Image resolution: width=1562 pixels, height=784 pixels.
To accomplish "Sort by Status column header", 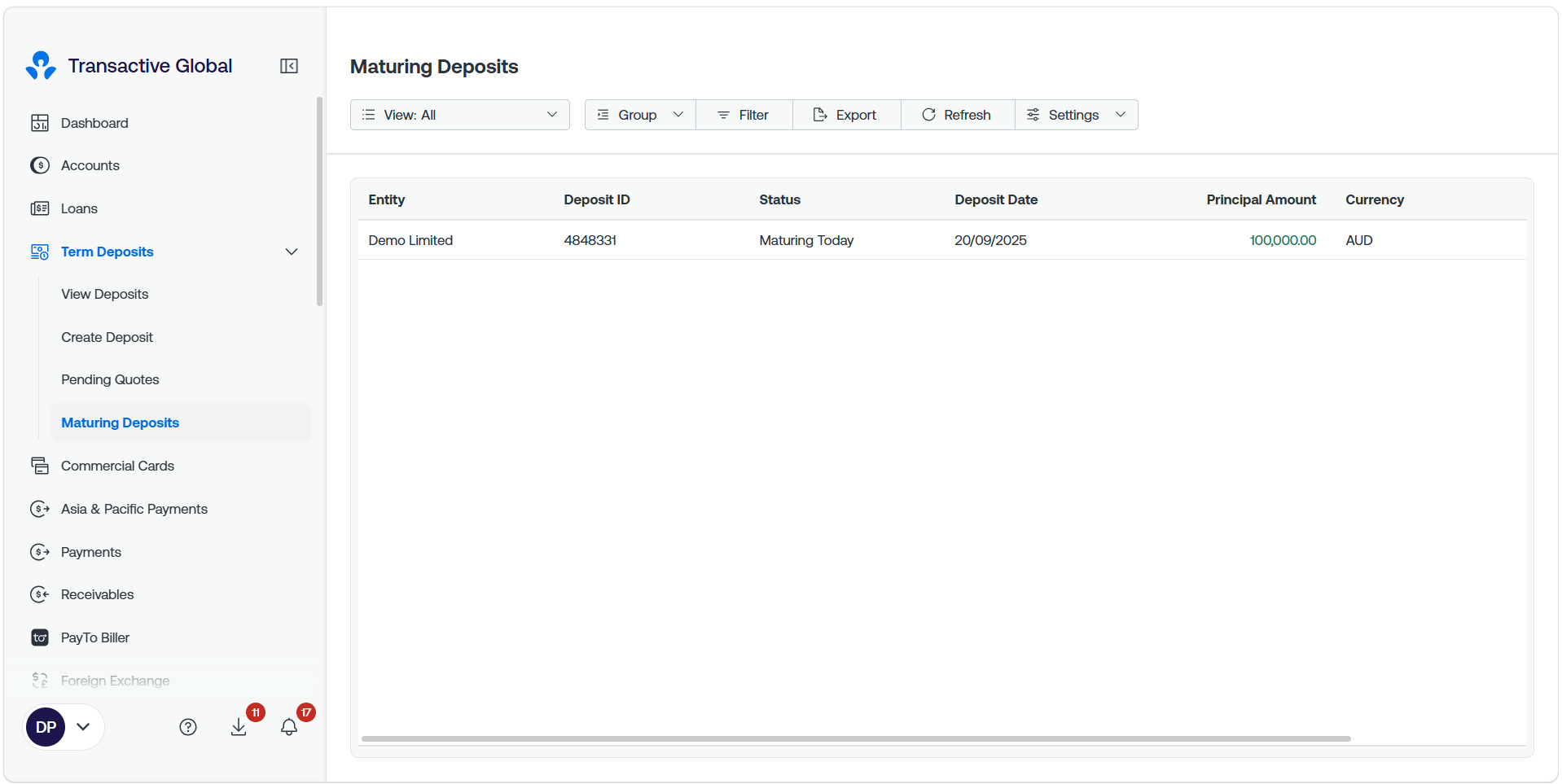I will (779, 199).
